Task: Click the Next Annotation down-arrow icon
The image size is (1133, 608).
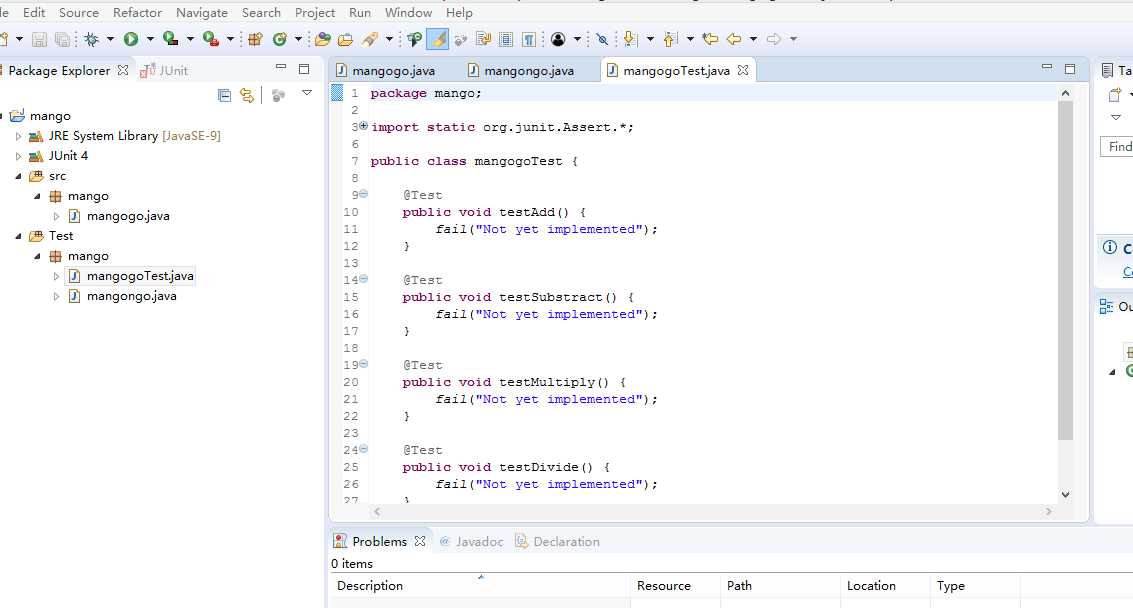Action: 630,39
